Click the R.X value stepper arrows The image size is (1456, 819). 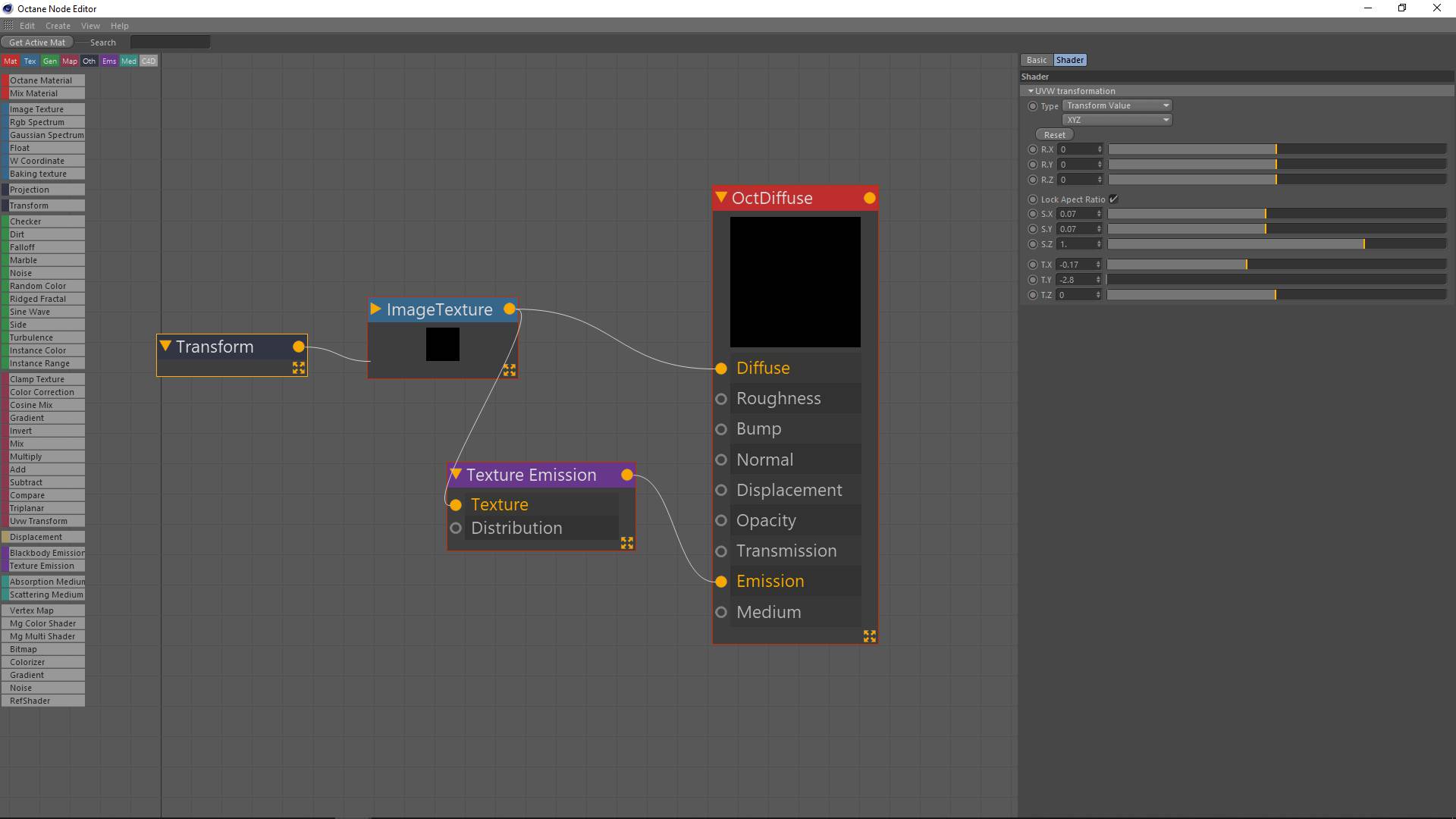click(1100, 149)
